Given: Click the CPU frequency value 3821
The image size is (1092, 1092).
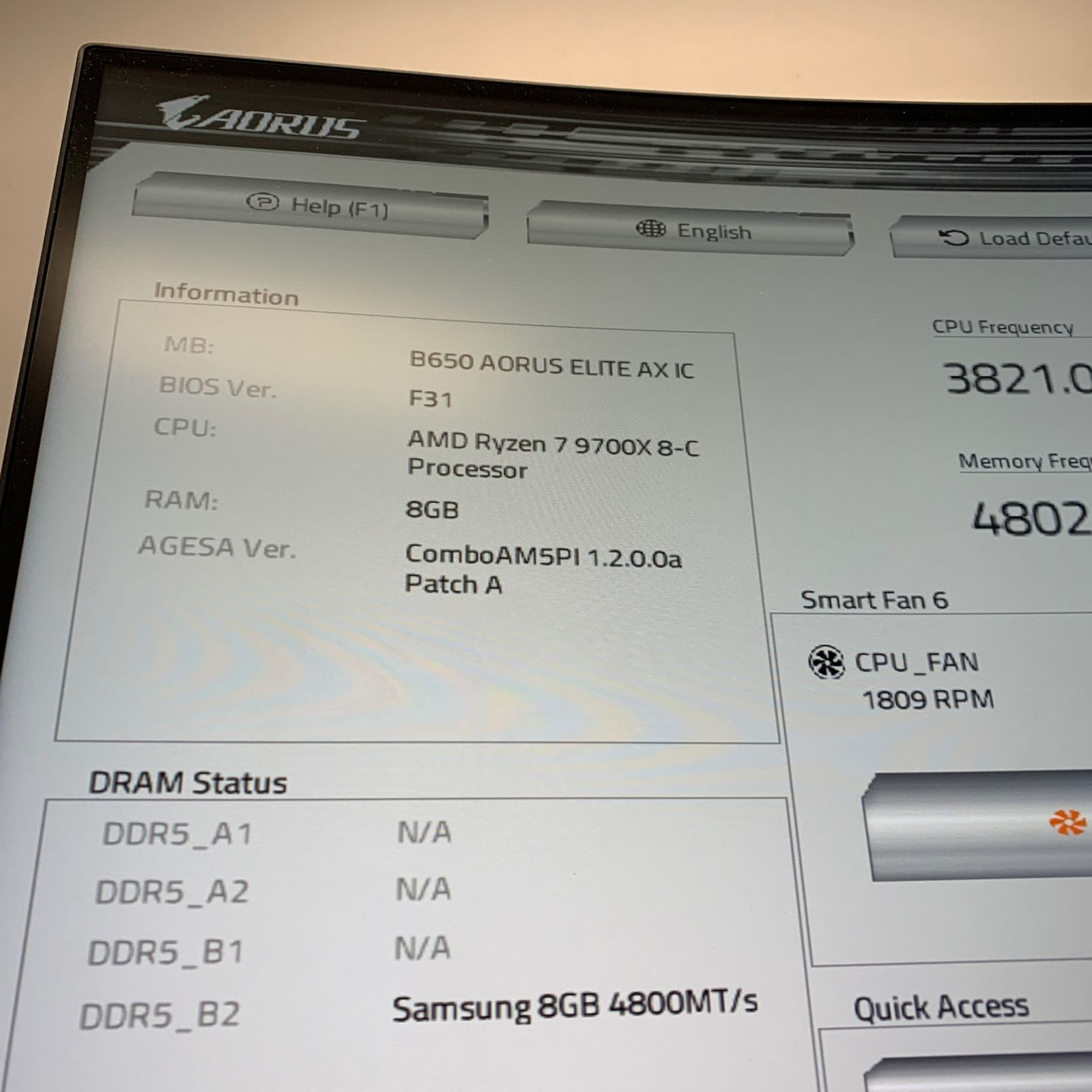Looking at the screenshot, I should [x=1018, y=379].
